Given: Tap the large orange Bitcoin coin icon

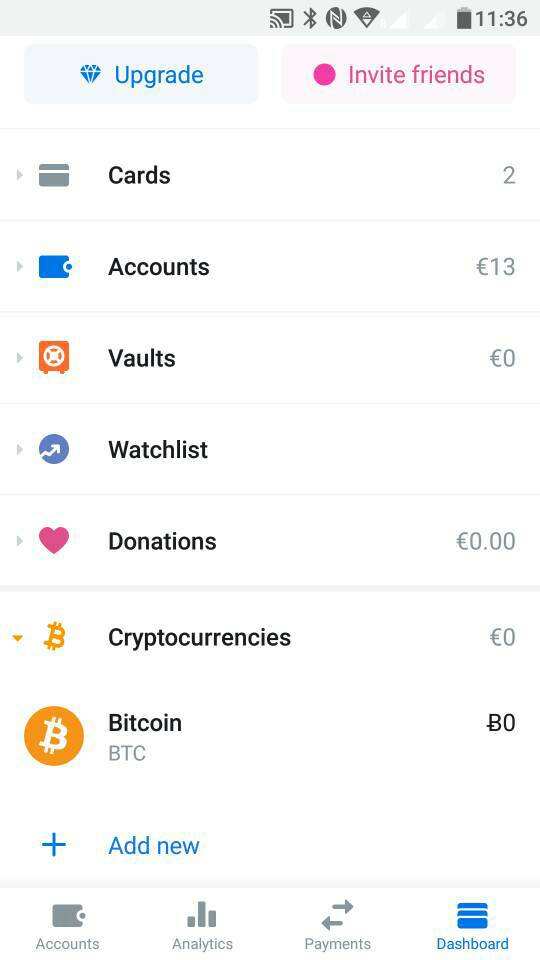Looking at the screenshot, I should click(x=54, y=736).
